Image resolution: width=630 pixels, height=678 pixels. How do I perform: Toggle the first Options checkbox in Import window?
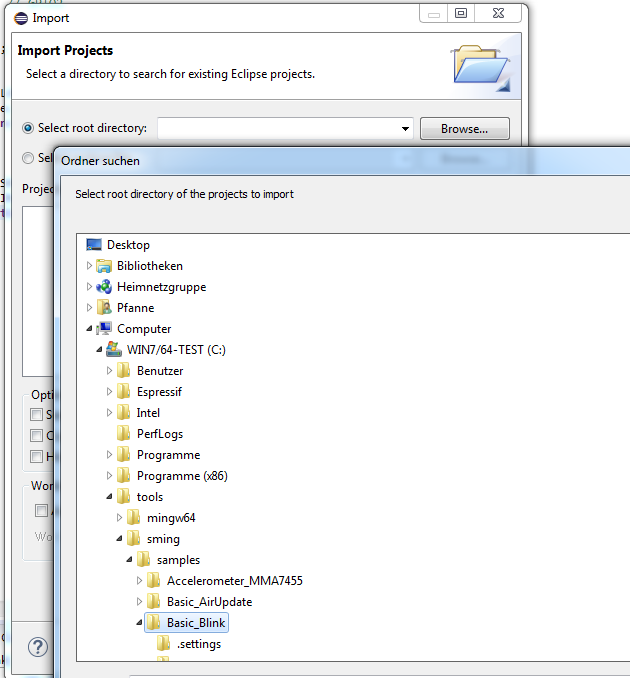[36, 414]
